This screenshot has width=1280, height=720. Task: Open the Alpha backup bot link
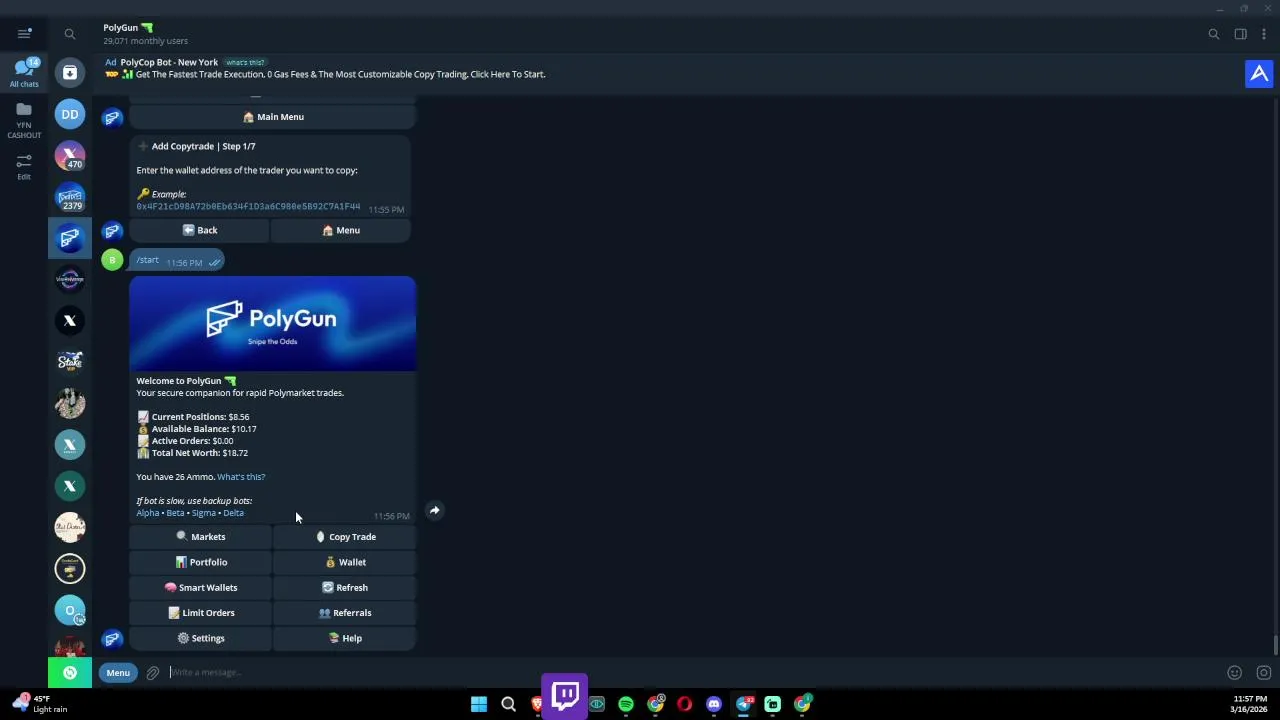click(147, 513)
